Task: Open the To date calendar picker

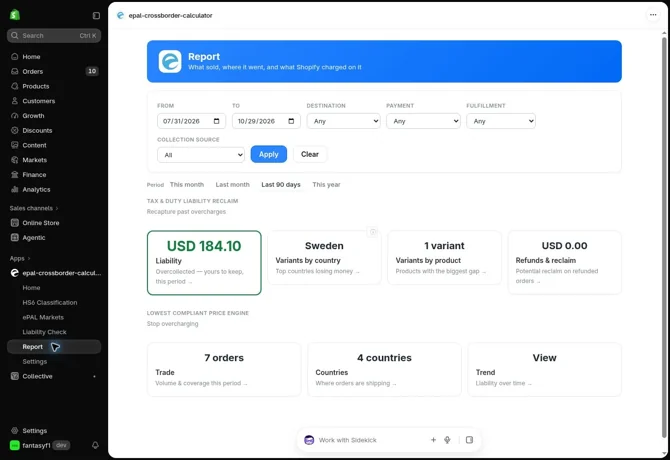Action: coord(291,121)
